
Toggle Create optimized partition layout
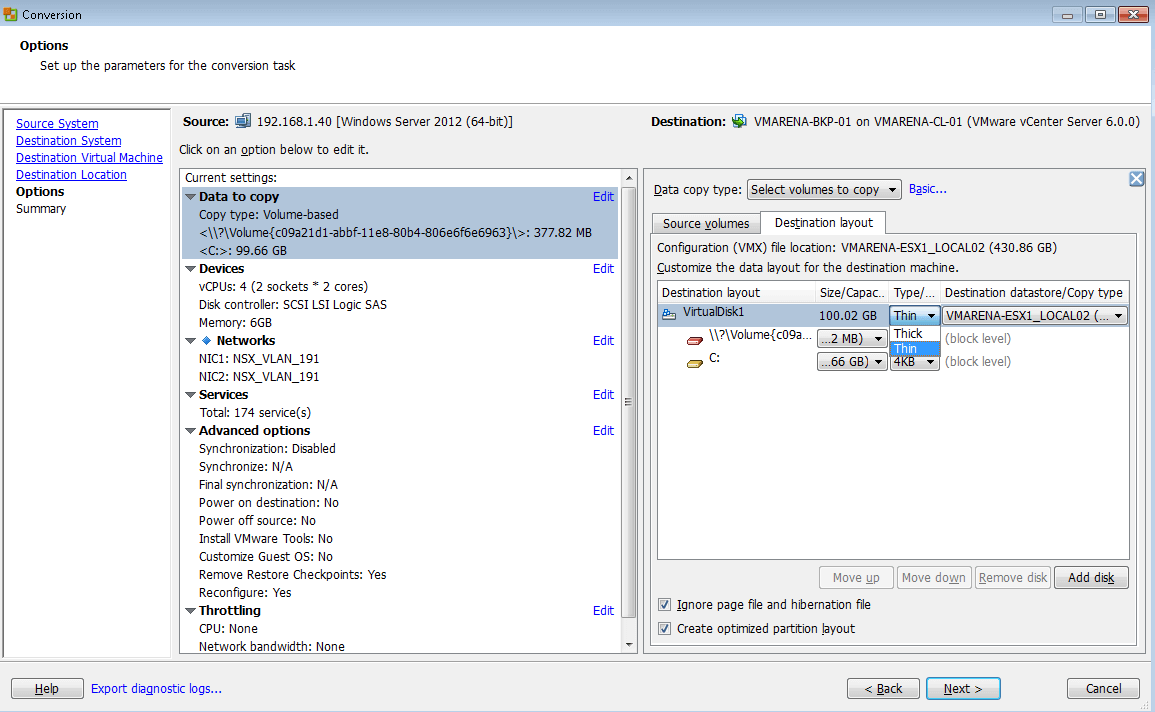[664, 629]
